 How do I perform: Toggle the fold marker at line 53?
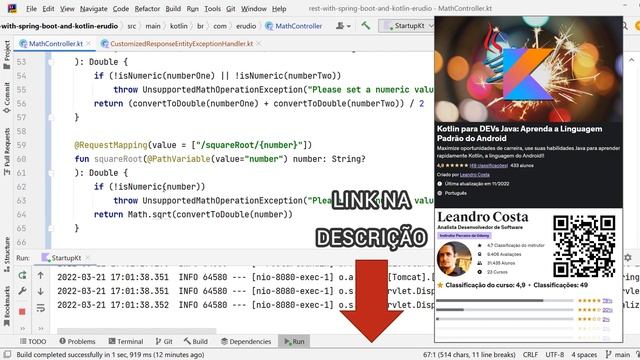pos(51,62)
